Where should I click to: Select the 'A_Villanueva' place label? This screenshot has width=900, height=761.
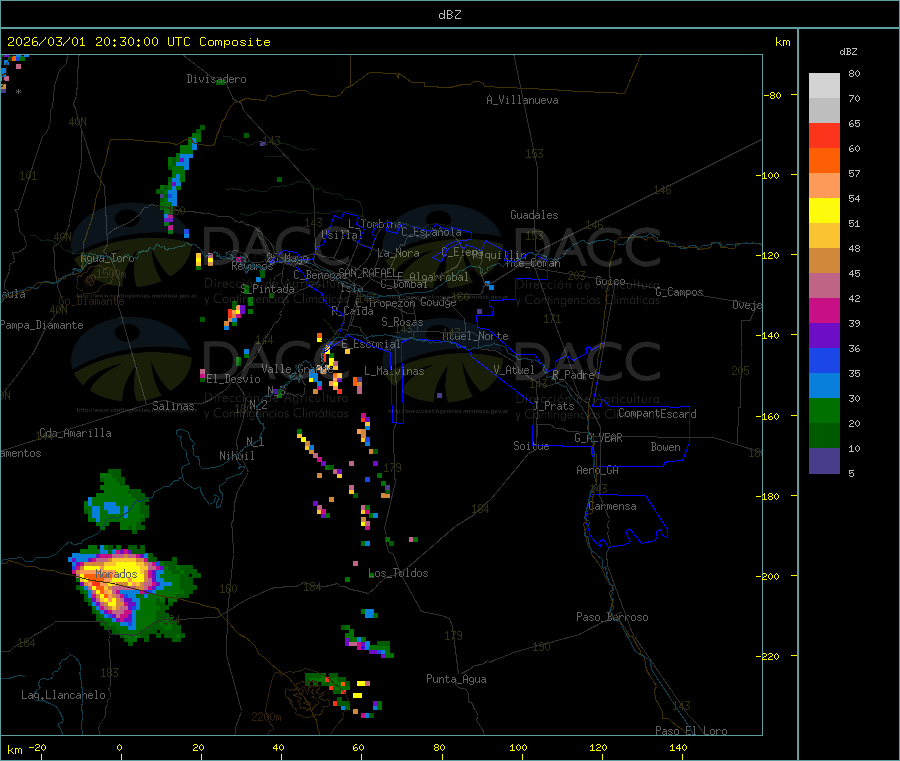tap(522, 100)
